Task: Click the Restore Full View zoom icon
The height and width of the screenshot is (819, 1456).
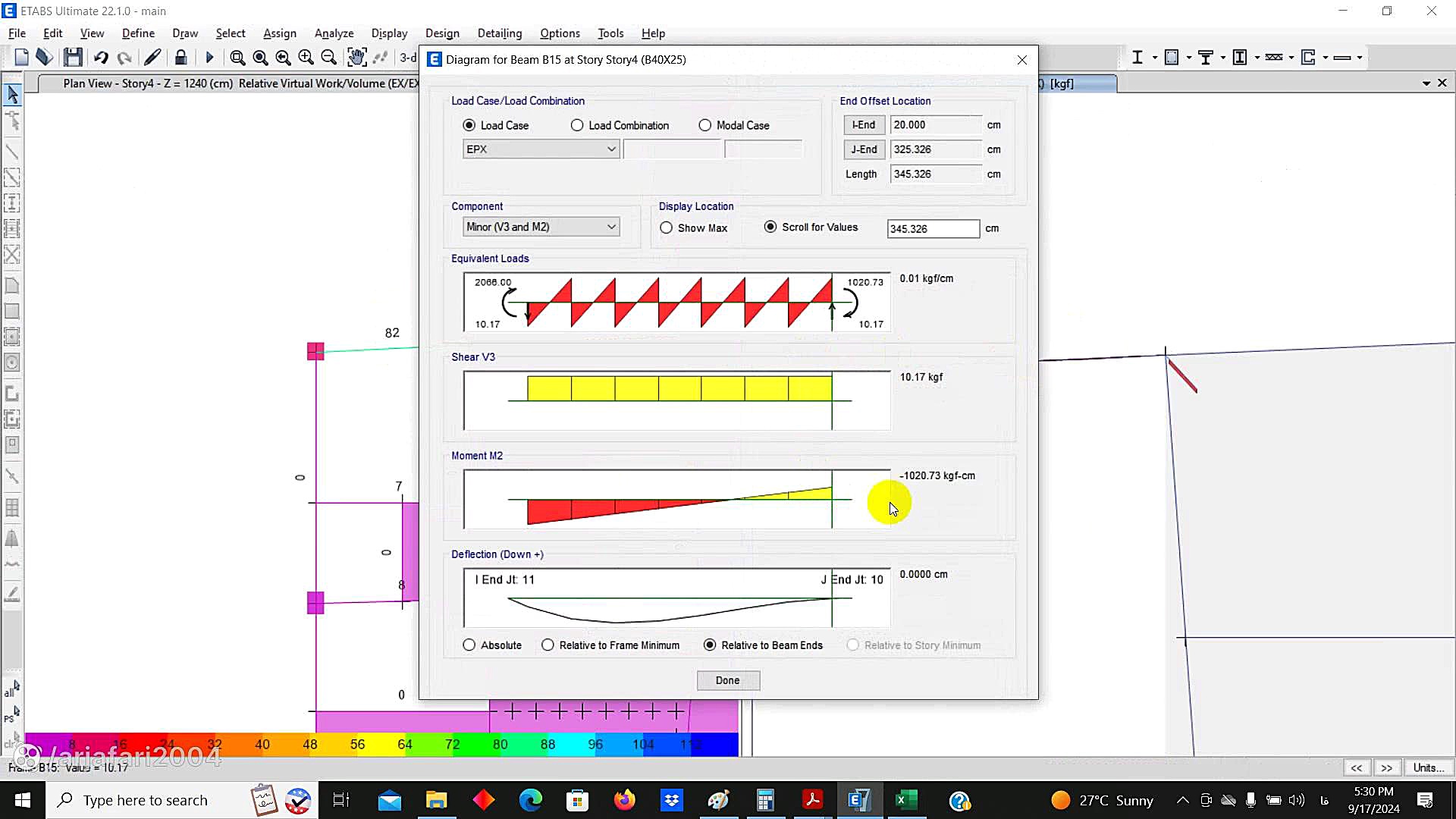Action: pyautogui.click(x=260, y=58)
